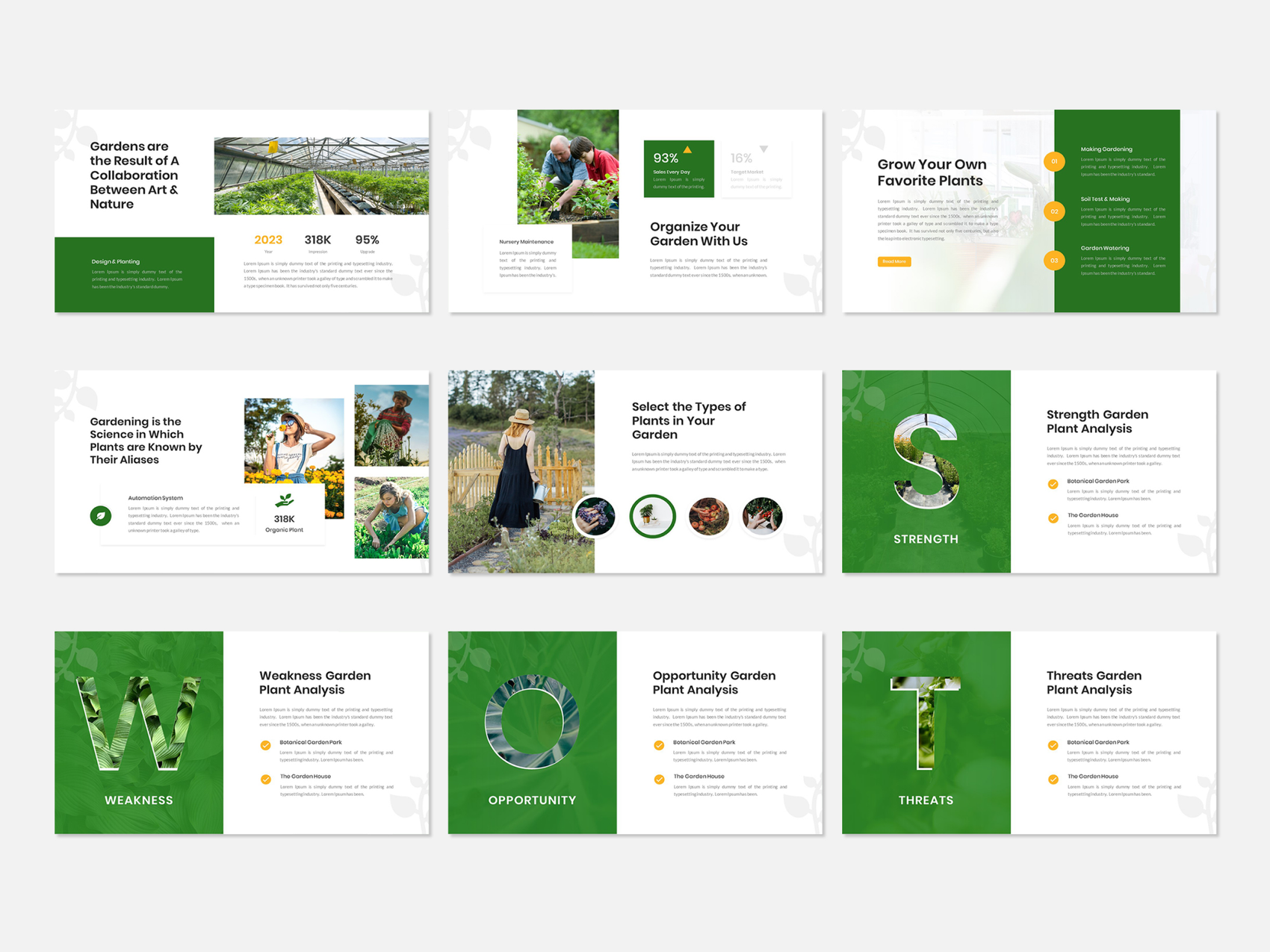1270x952 pixels.
Task: Select the large letter O graphic
Action: [x=532, y=722]
